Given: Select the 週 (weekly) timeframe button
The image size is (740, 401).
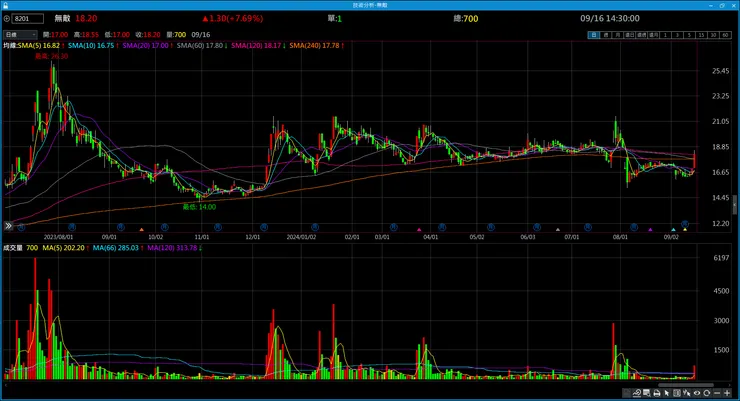Looking at the screenshot, I should point(606,35).
